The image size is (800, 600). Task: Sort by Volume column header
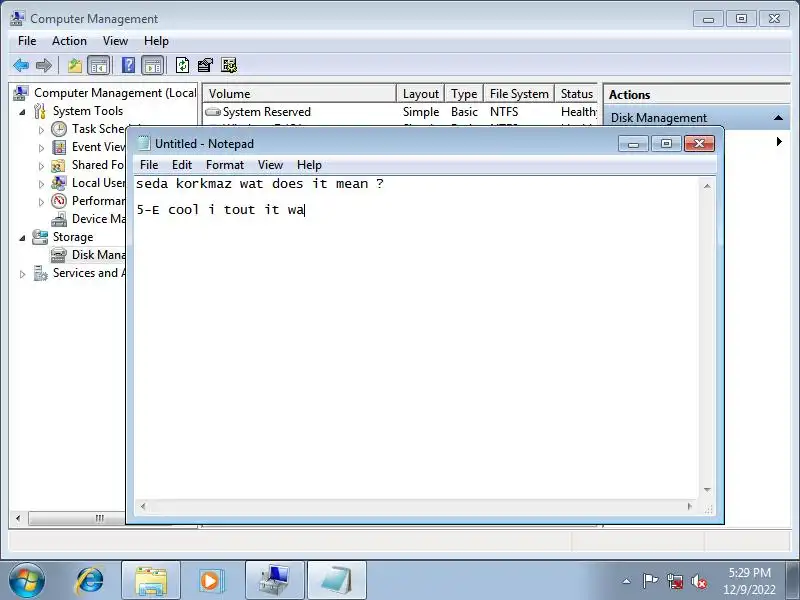299,94
